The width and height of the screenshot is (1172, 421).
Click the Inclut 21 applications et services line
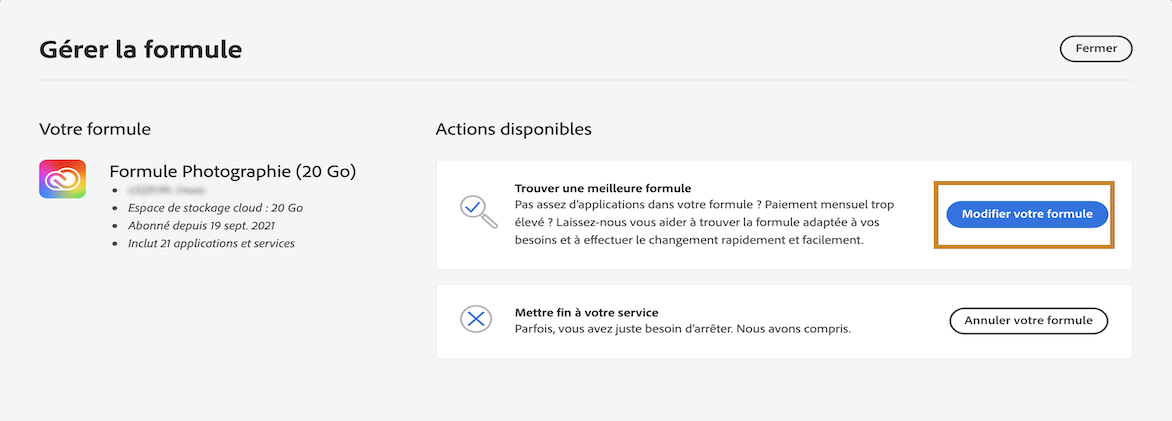[211, 243]
